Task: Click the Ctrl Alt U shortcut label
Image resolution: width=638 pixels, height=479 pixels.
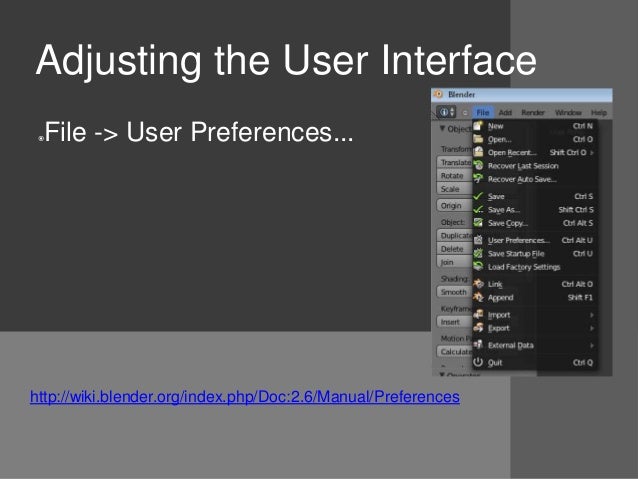Action: click(577, 241)
